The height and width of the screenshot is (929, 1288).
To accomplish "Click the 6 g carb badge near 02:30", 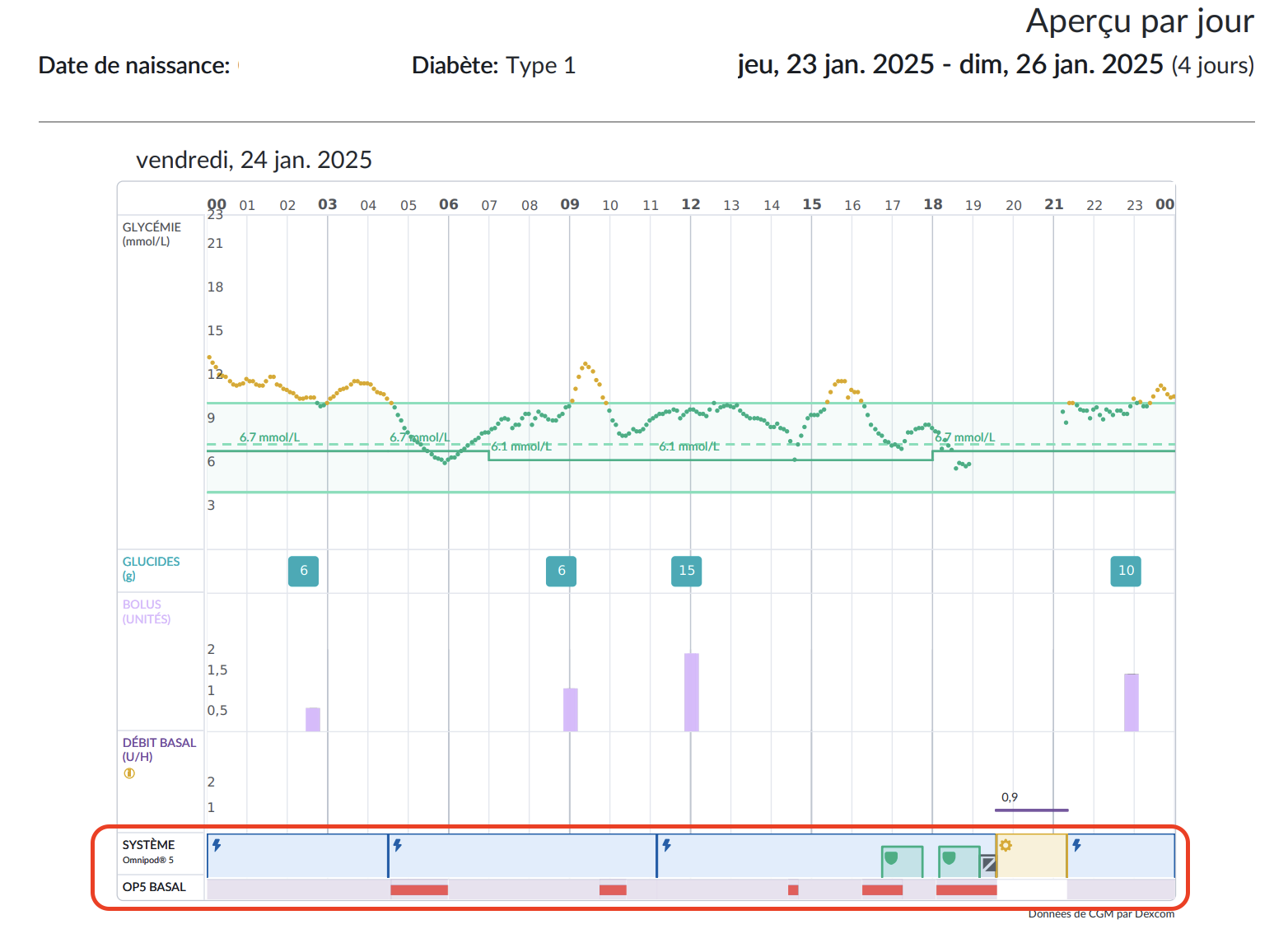I will pyautogui.click(x=304, y=571).
